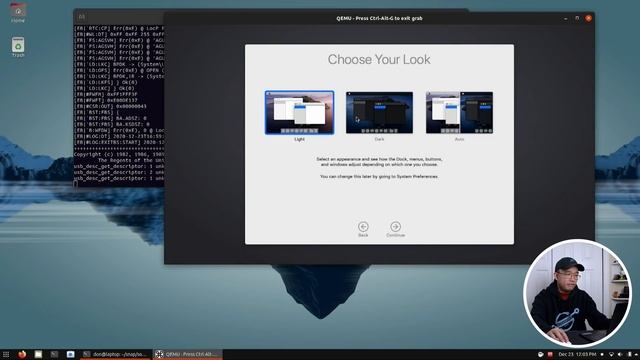Switch to the QEMU taskbar entry
The width and height of the screenshot is (640, 360).
pos(188,354)
